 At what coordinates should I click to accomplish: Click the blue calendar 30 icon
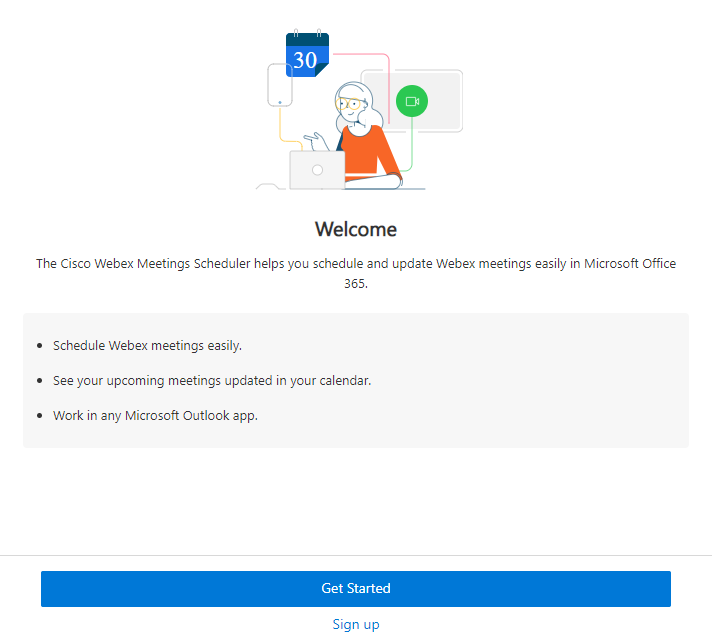[307, 54]
